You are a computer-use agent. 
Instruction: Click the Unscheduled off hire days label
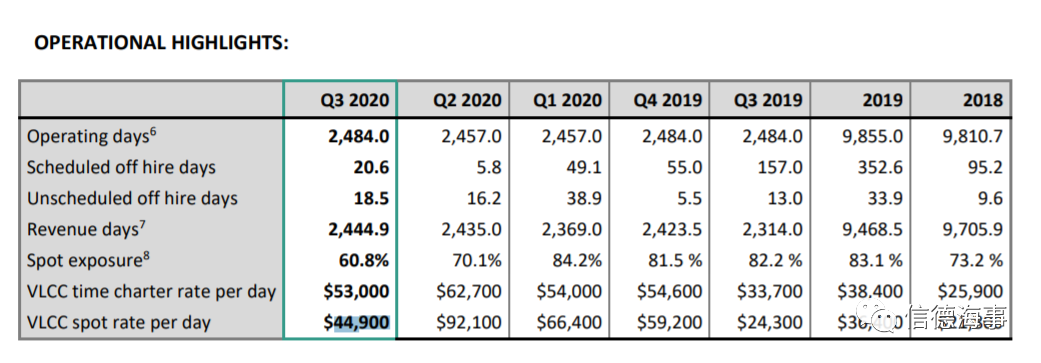132,198
